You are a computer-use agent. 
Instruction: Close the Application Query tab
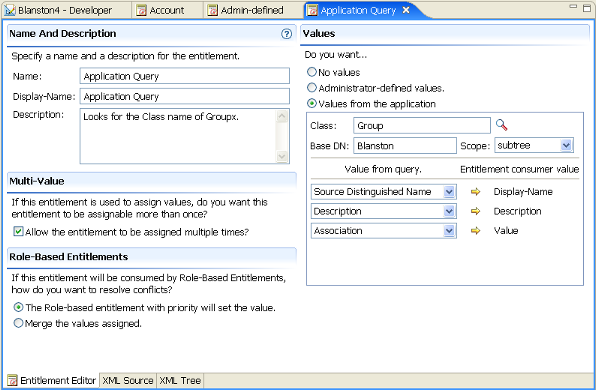406,10
